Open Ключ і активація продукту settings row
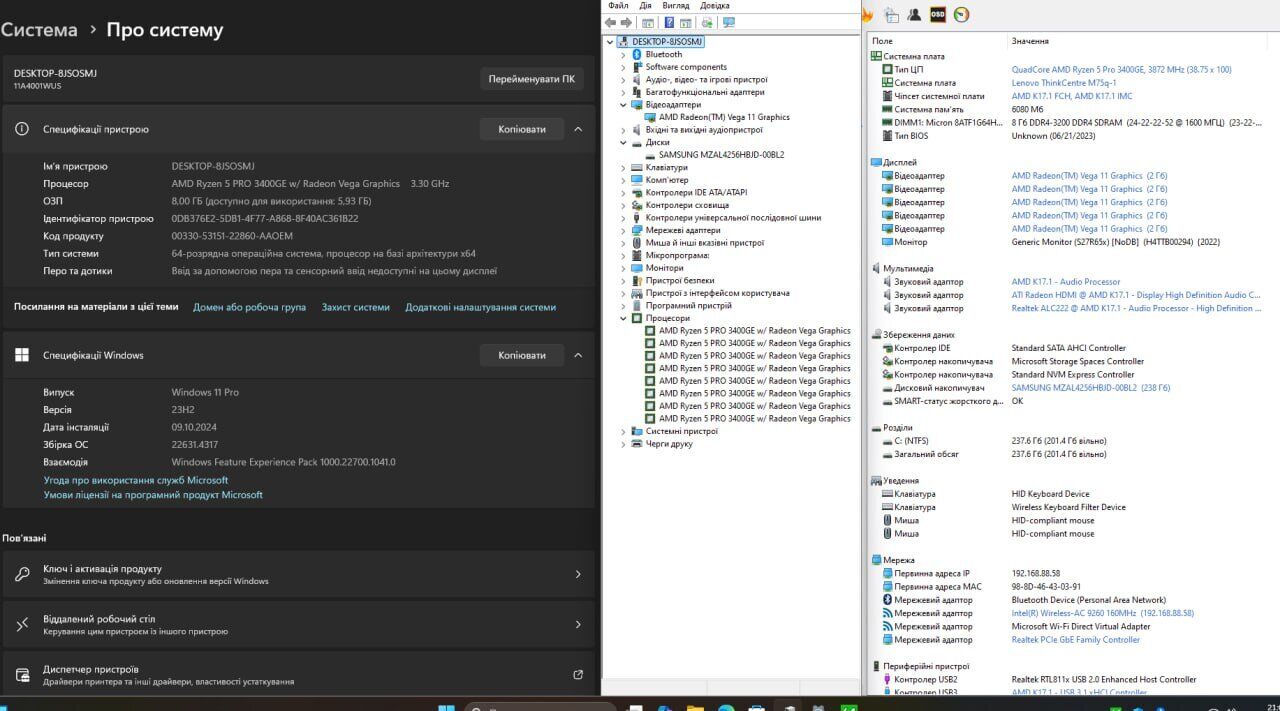The image size is (1280, 711). (297, 574)
